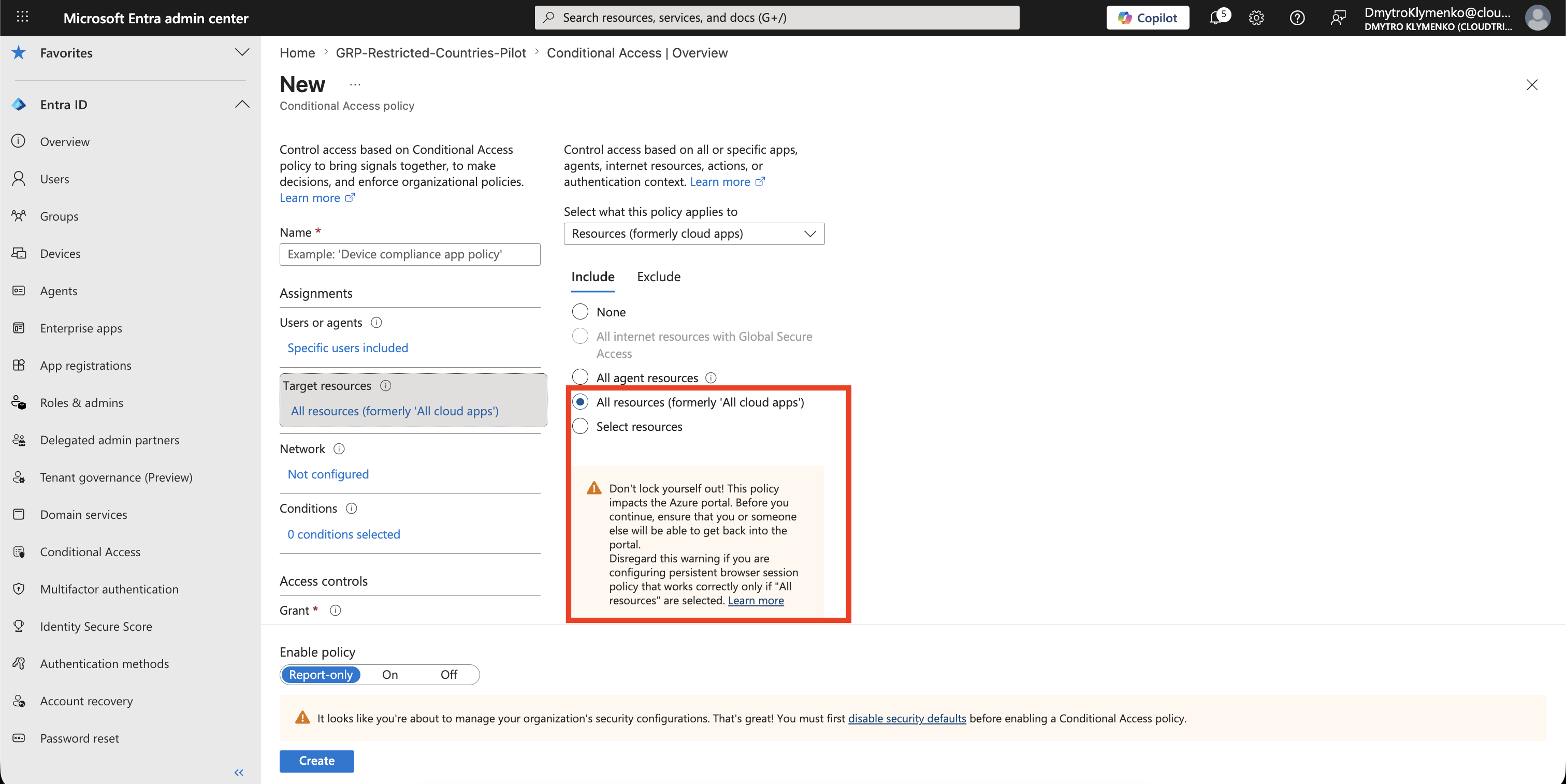Set Enable policy to On
The image size is (1566, 784).
[x=389, y=675]
